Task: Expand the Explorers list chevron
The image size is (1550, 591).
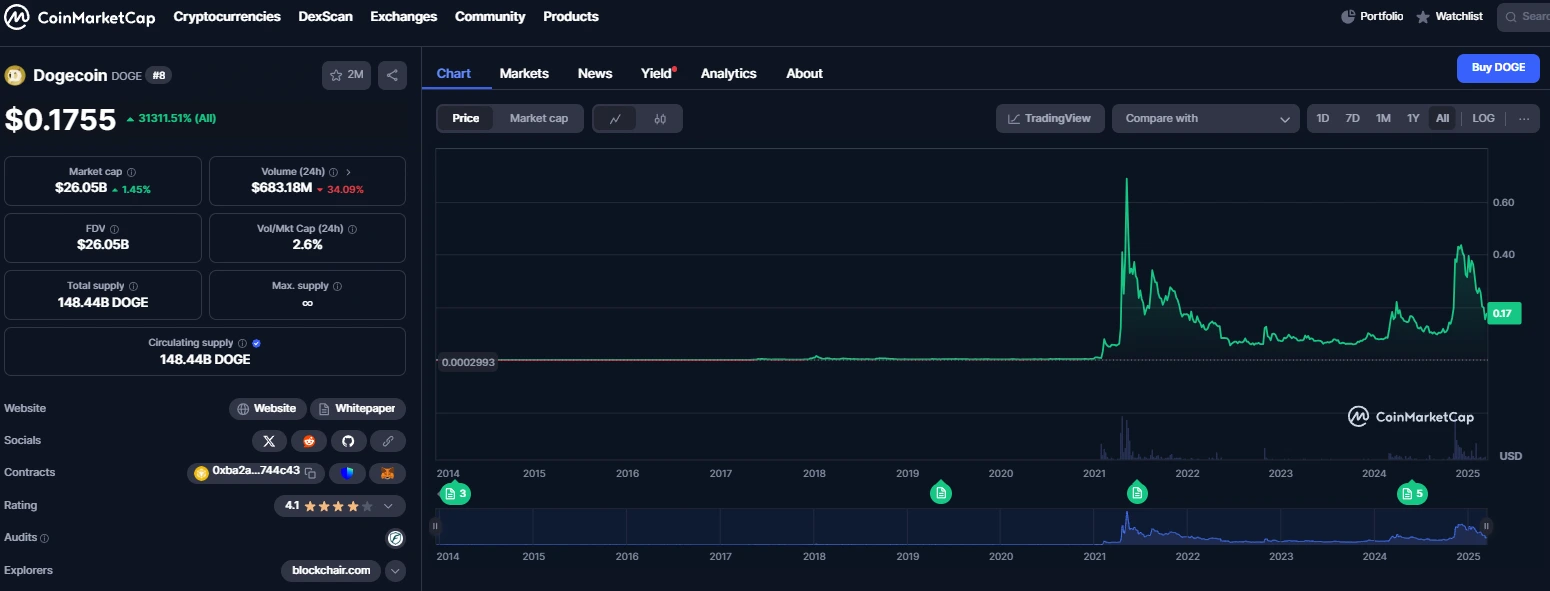Action: 395,570
